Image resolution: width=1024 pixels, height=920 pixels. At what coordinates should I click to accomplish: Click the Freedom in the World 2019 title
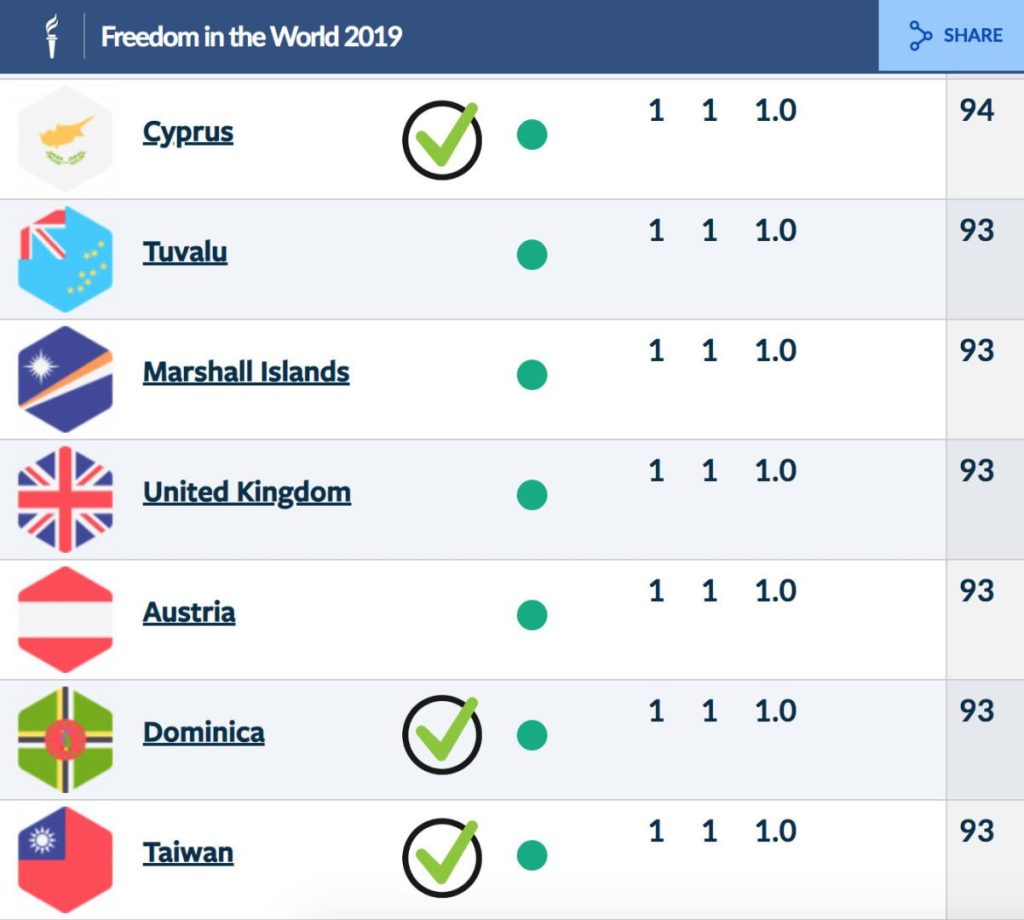pyautogui.click(x=251, y=37)
